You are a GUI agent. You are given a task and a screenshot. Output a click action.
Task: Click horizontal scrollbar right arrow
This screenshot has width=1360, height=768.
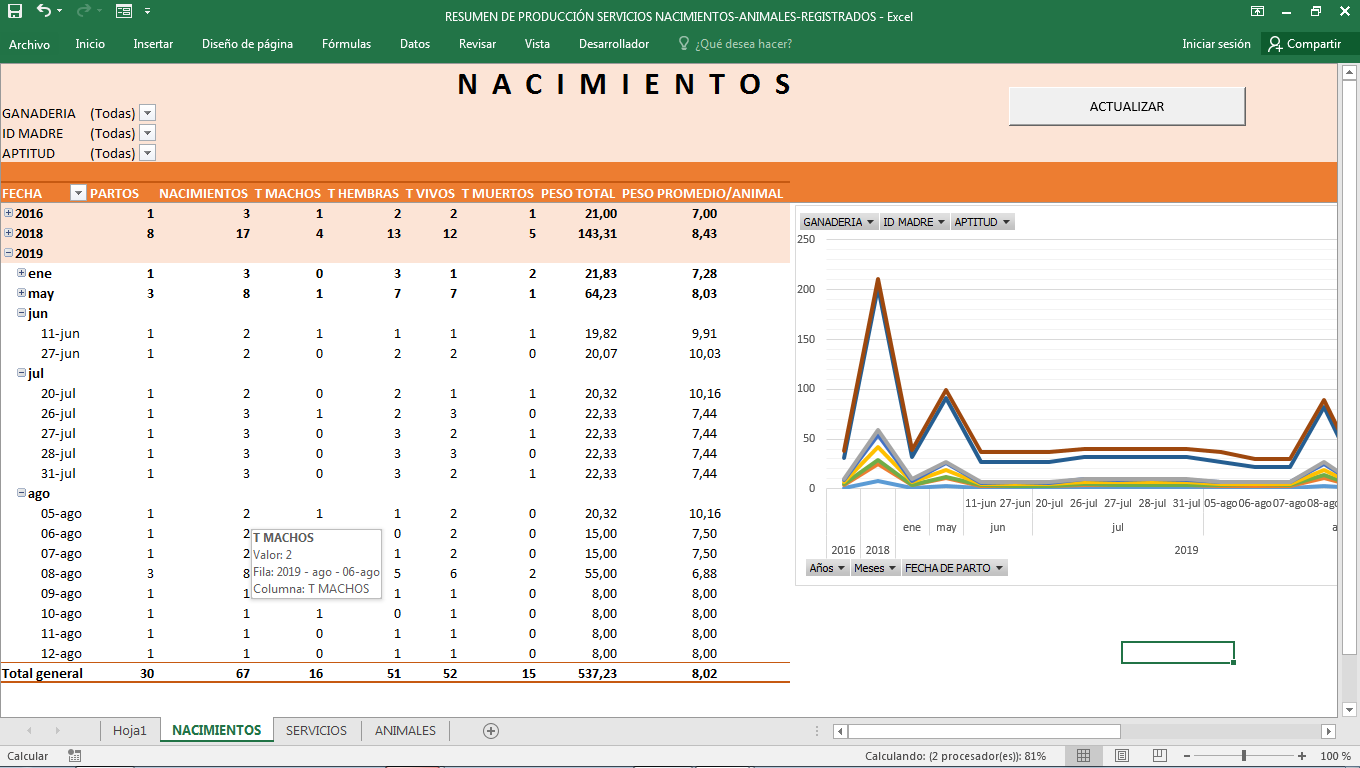(1328, 731)
